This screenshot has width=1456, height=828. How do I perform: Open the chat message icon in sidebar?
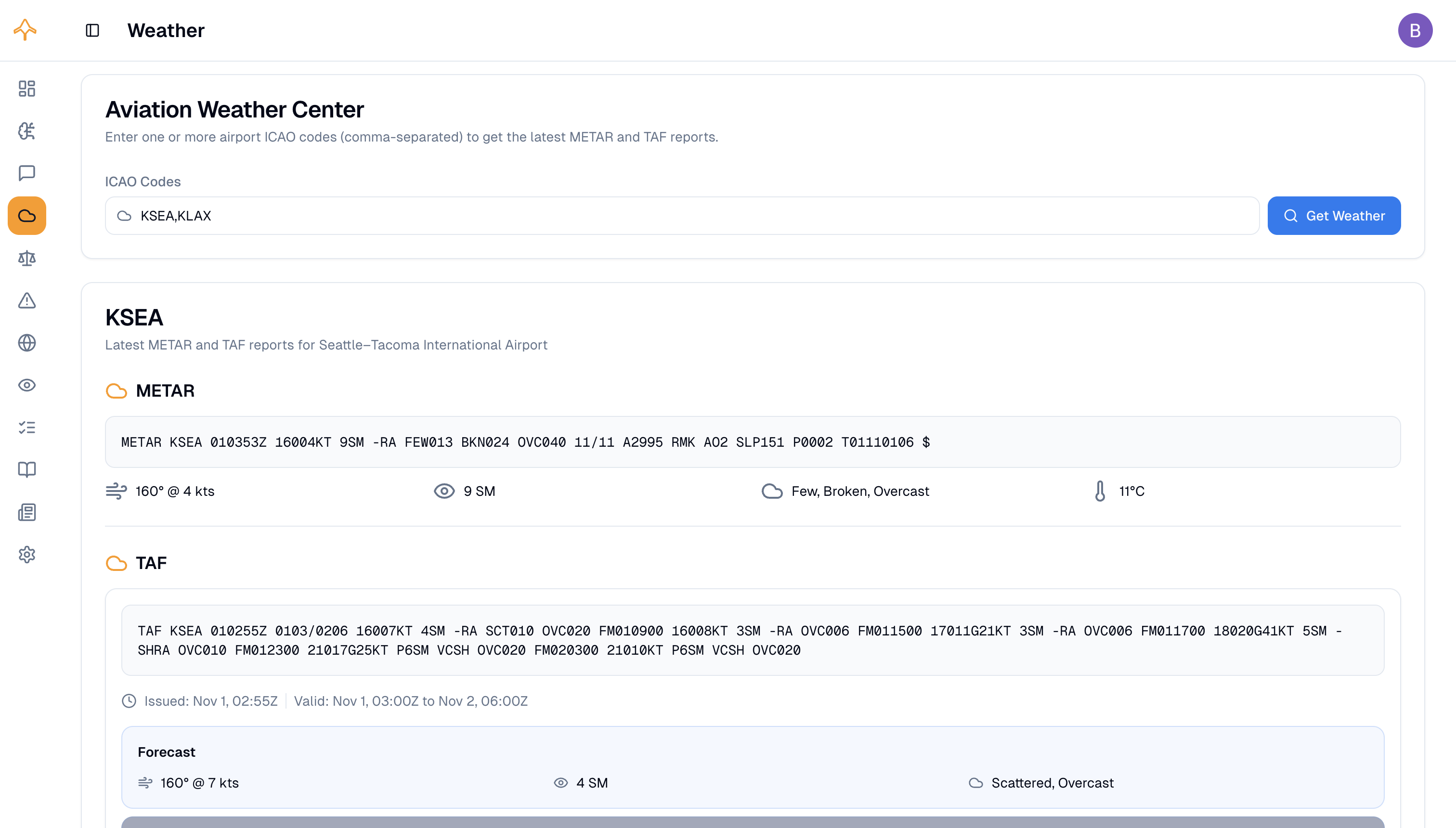27,173
